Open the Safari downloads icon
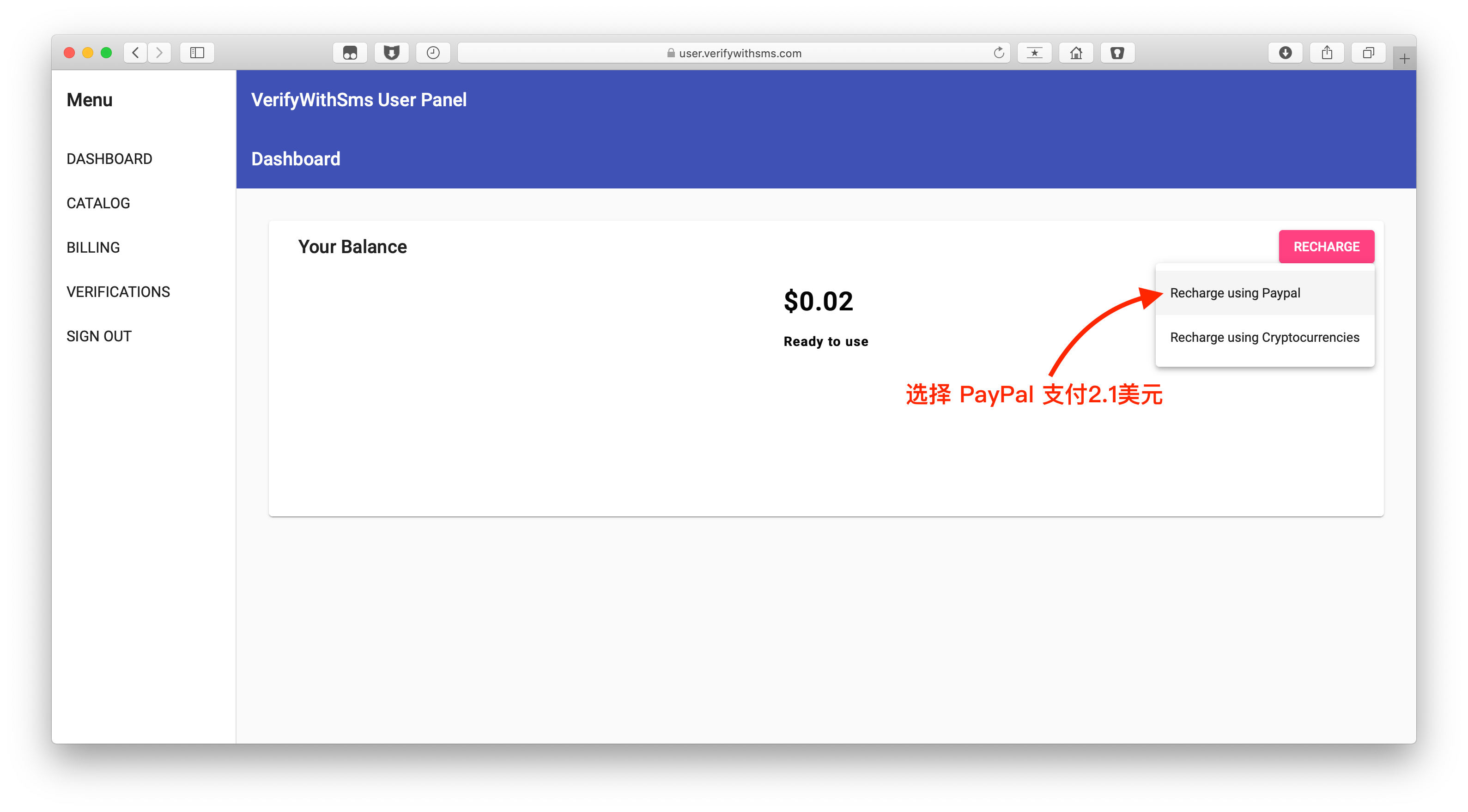Viewport: 1468px width, 812px height. click(x=1285, y=53)
